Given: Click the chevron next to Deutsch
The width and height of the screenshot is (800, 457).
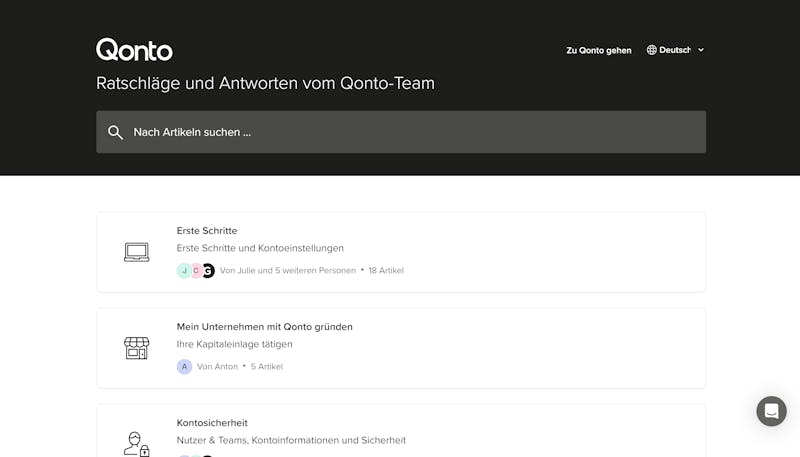Looking at the screenshot, I should [x=701, y=50].
